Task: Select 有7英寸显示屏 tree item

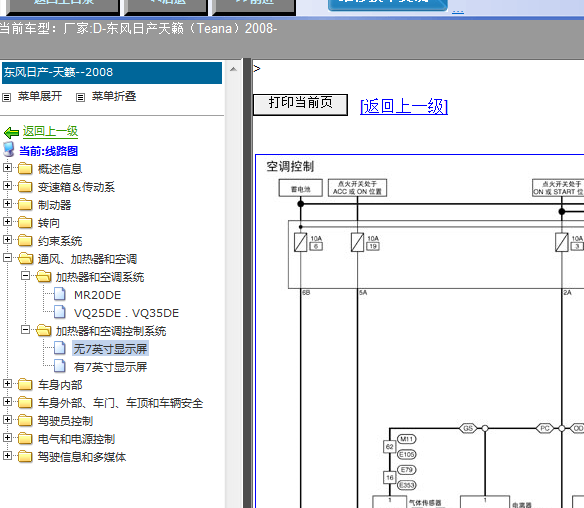Action: point(110,367)
